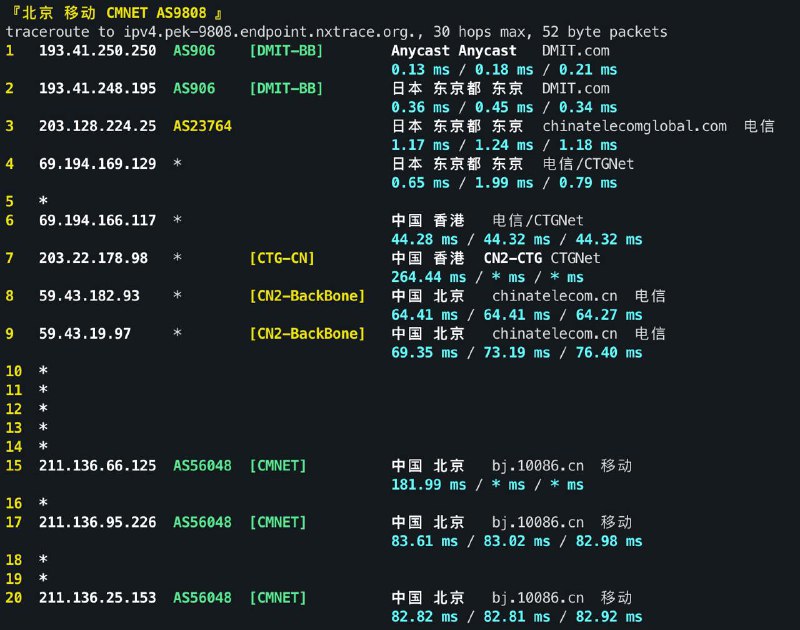This screenshot has height=630, width=800.
Task: Click the AS23764 label
Action: 203,127
